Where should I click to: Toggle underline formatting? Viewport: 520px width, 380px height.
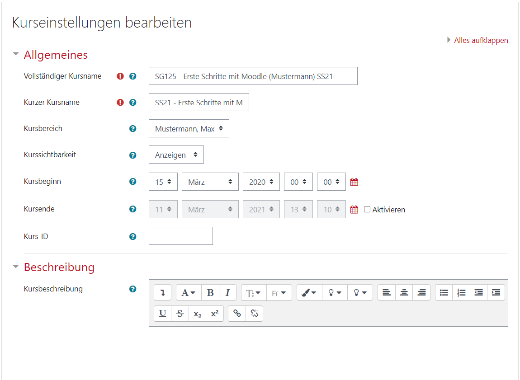pos(163,314)
